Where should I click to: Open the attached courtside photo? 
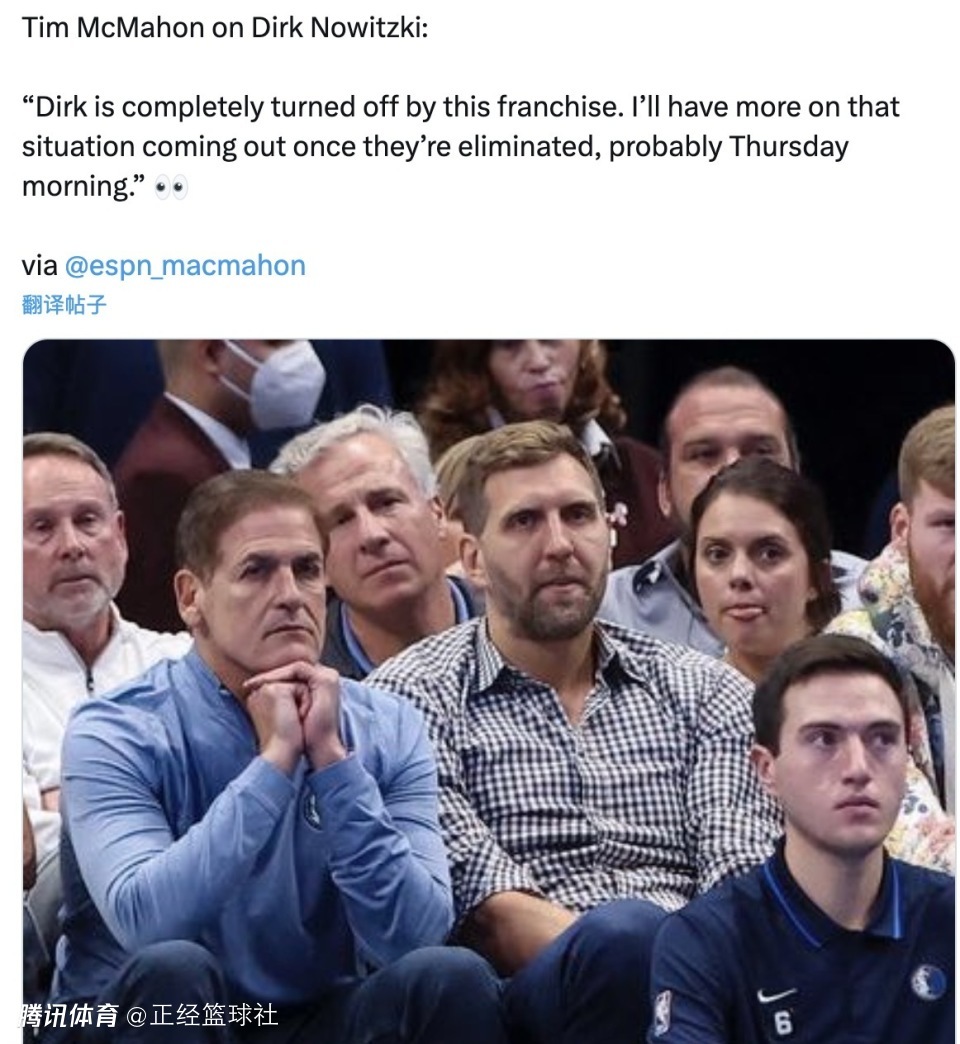[489, 691]
